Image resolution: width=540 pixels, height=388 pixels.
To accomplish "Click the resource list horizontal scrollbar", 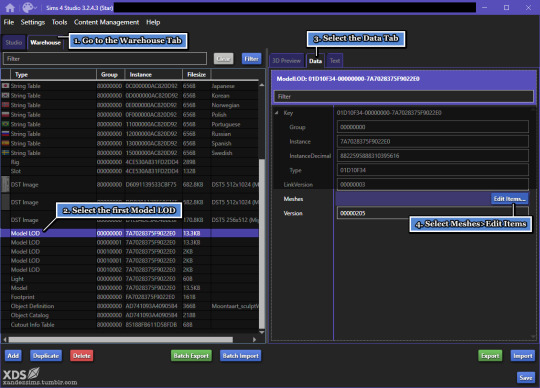I will click(x=121, y=339).
